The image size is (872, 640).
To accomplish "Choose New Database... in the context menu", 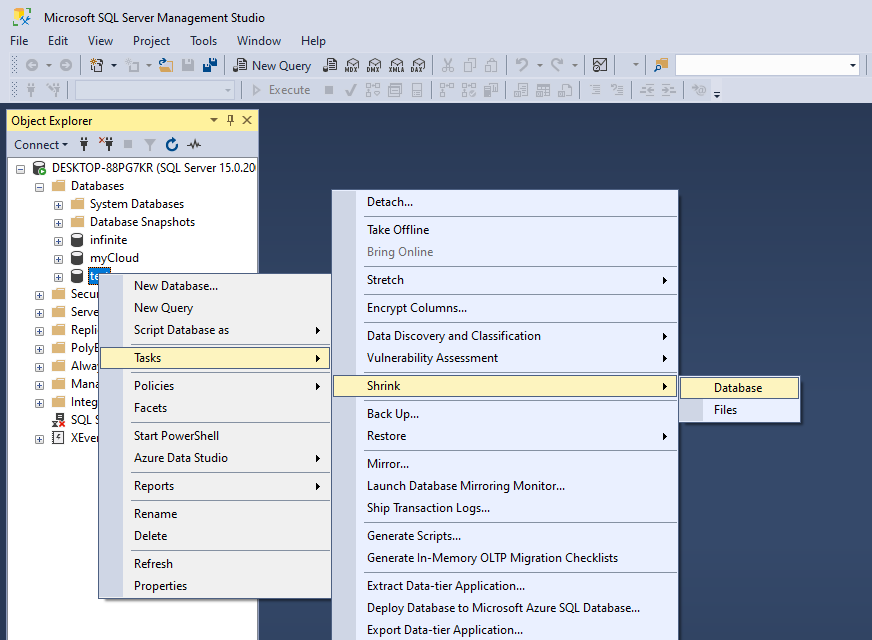I will (x=215, y=286).
